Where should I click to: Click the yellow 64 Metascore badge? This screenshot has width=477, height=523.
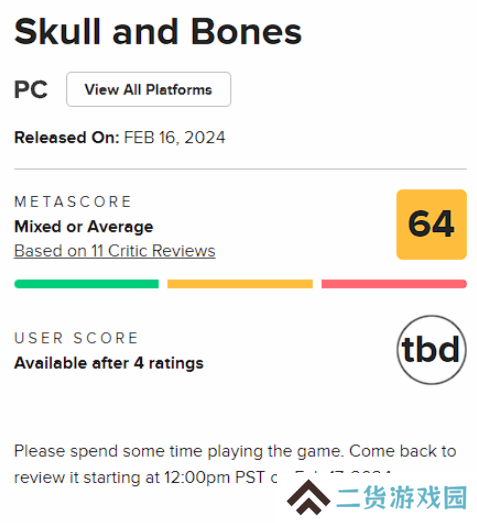click(x=431, y=224)
